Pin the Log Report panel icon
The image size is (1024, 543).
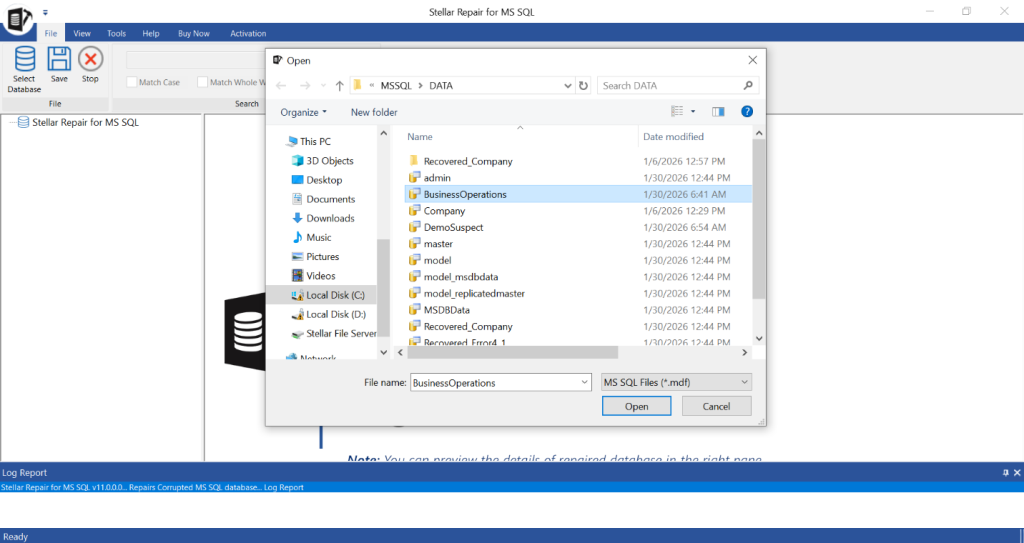coord(1006,472)
